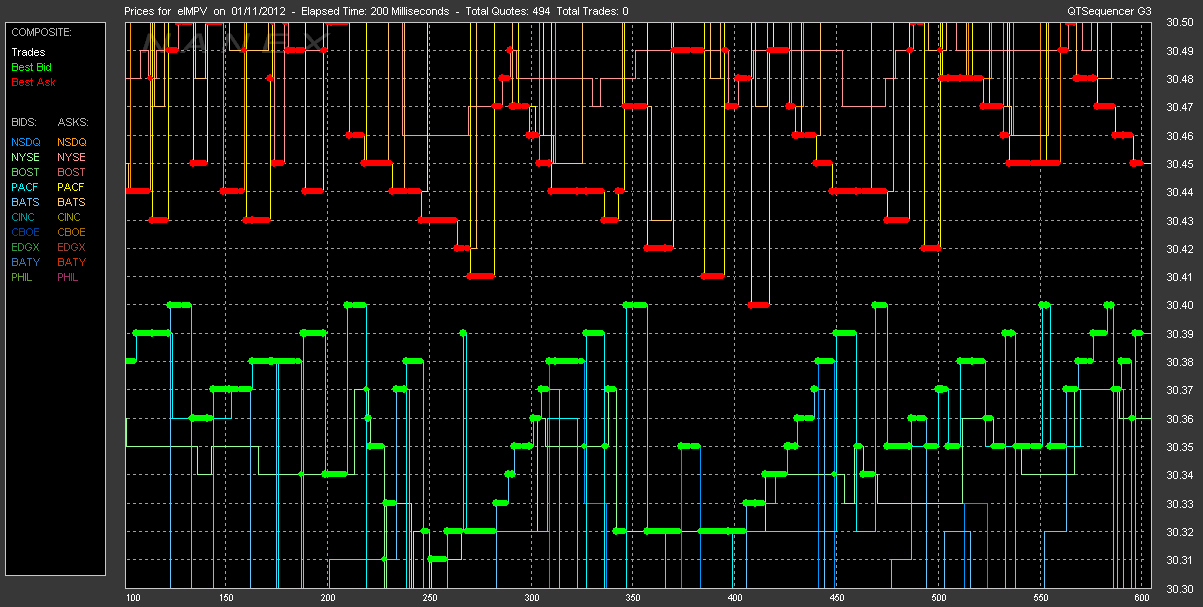Screen dimensions: 1203x607
Task: Select PACF under the ASKS column
Action: (71, 187)
